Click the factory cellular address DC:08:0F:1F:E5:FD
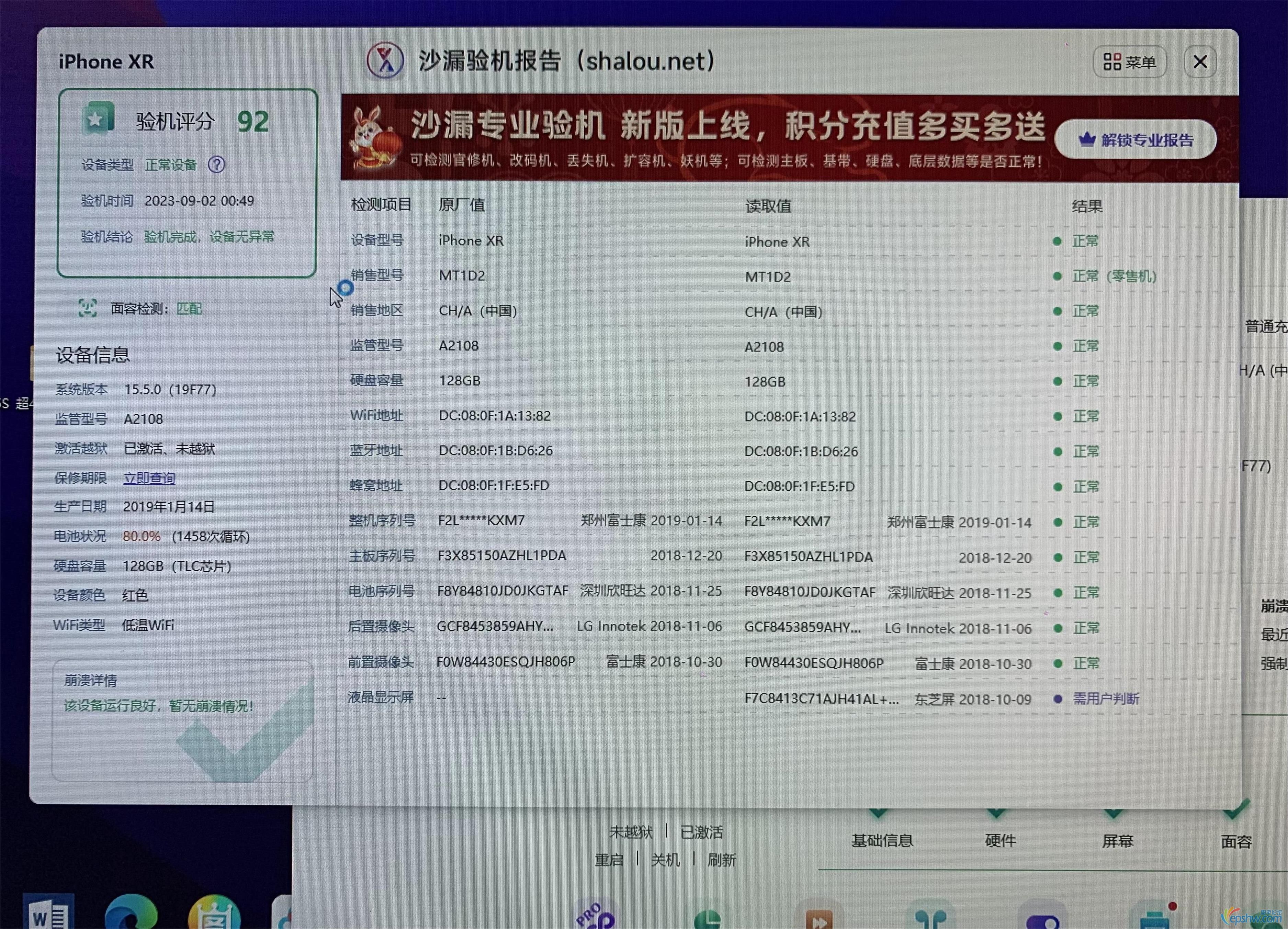 click(494, 485)
